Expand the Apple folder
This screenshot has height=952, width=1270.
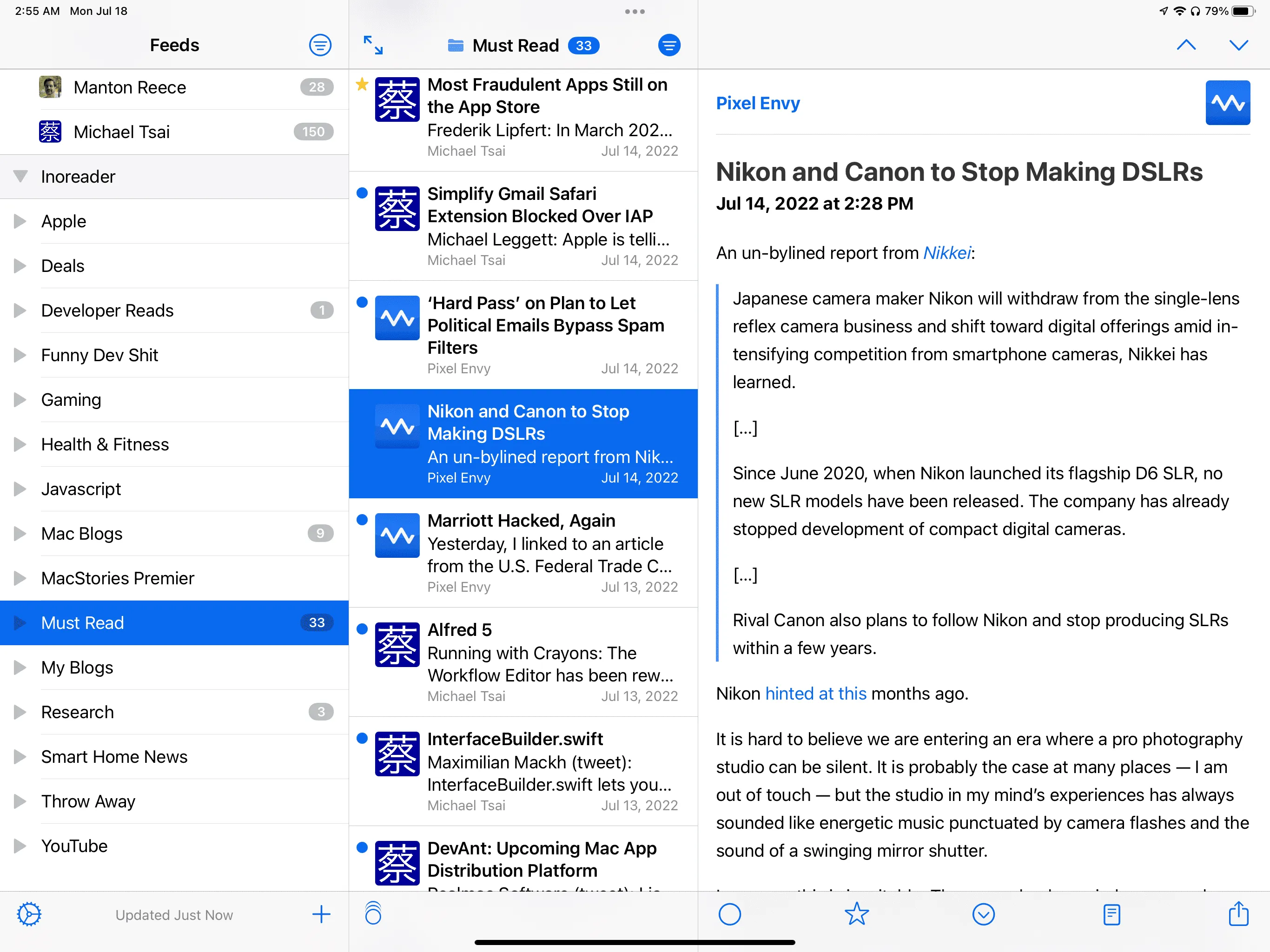[x=20, y=221]
